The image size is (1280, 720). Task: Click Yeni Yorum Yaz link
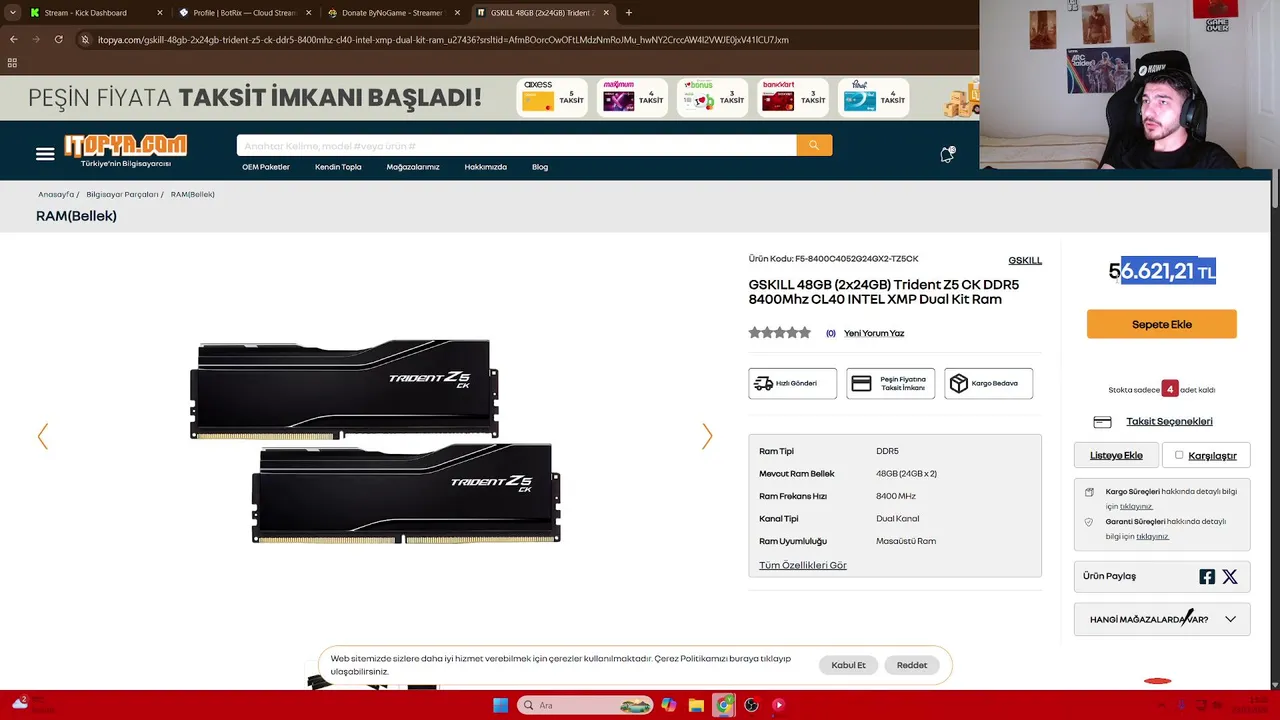(874, 333)
